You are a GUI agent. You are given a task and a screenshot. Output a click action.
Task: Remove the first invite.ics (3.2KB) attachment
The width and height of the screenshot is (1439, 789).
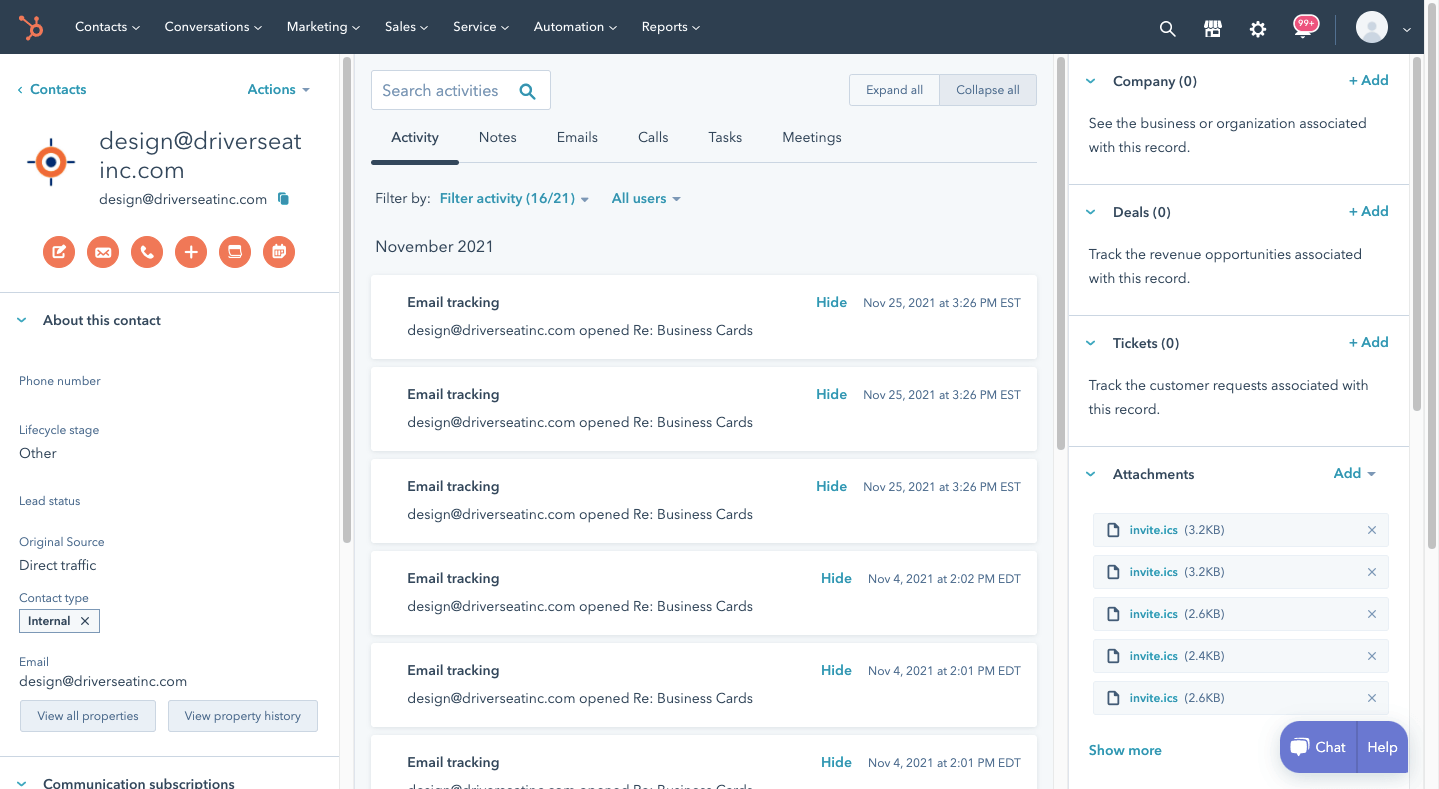pyautogui.click(x=1372, y=530)
